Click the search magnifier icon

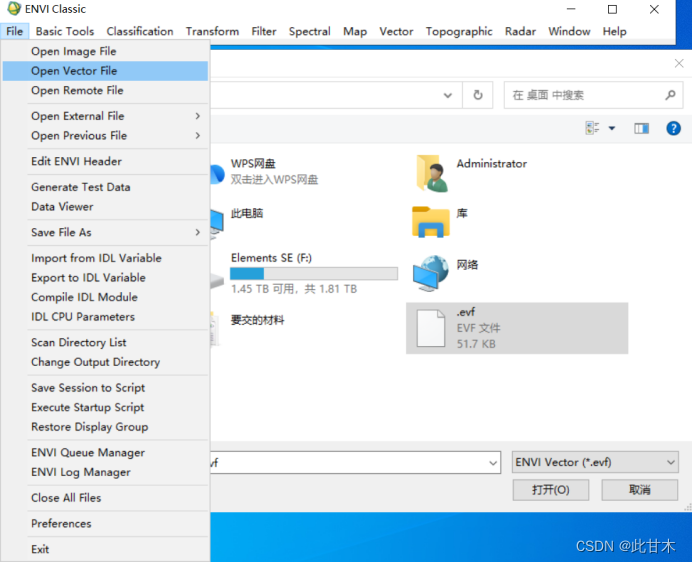(x=670, y=95)
